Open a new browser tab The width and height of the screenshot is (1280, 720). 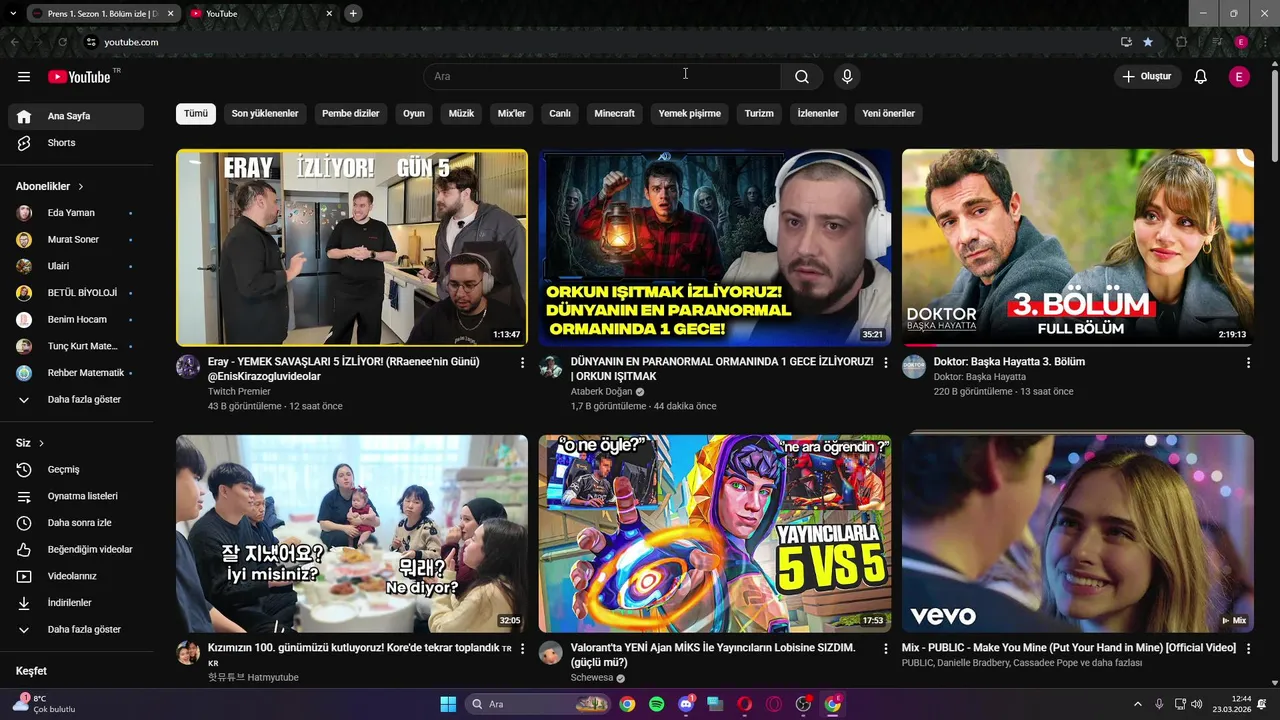tap(353, 13)
